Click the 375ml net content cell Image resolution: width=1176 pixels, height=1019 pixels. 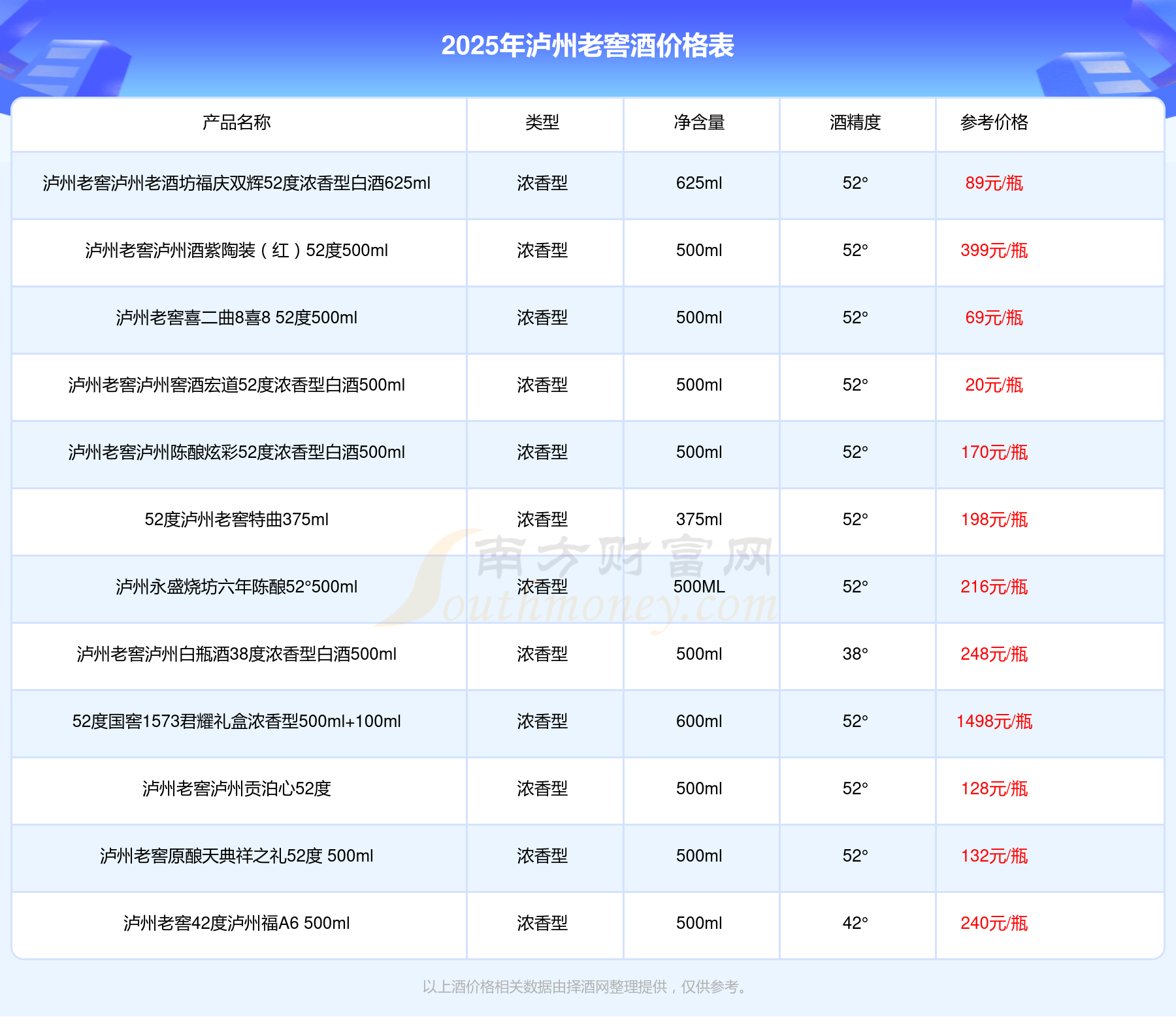(x=699, y=519)
